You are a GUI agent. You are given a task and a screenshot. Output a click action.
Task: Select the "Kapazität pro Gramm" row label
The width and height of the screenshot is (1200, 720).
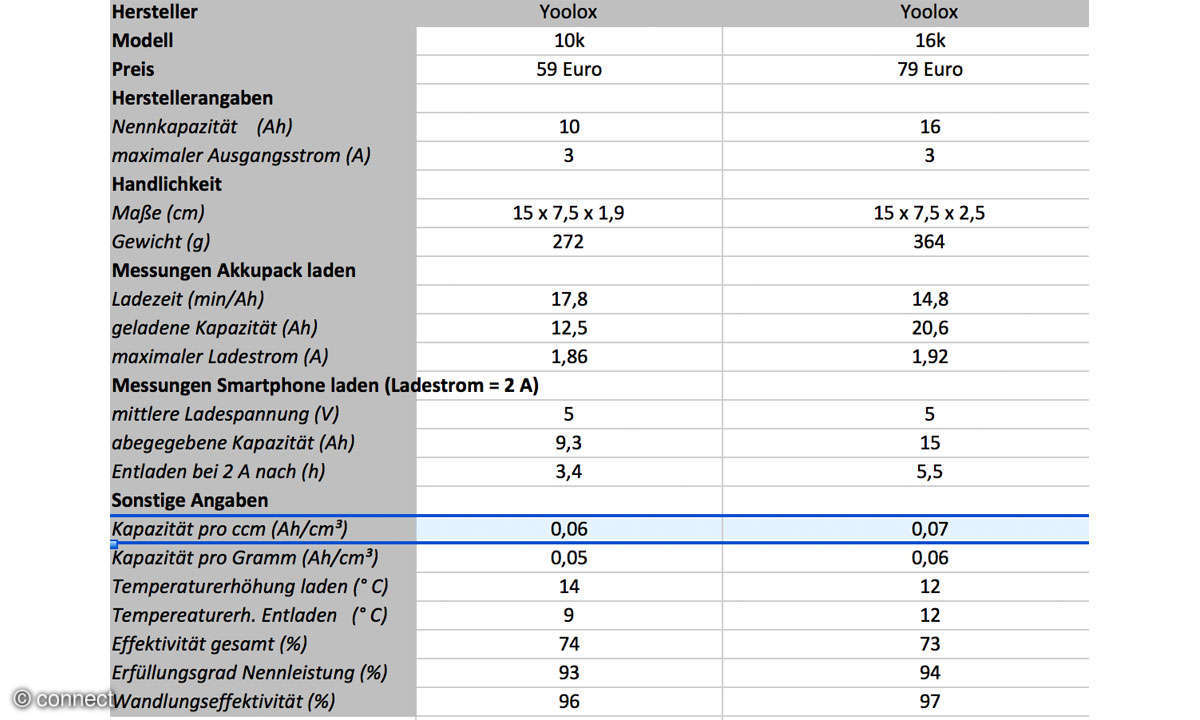245,558
